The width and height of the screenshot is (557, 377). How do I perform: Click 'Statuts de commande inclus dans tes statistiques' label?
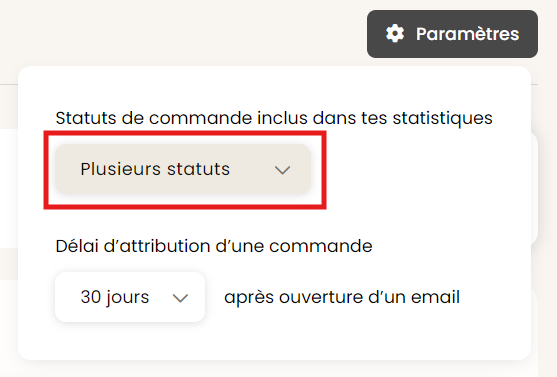(274, 118)
